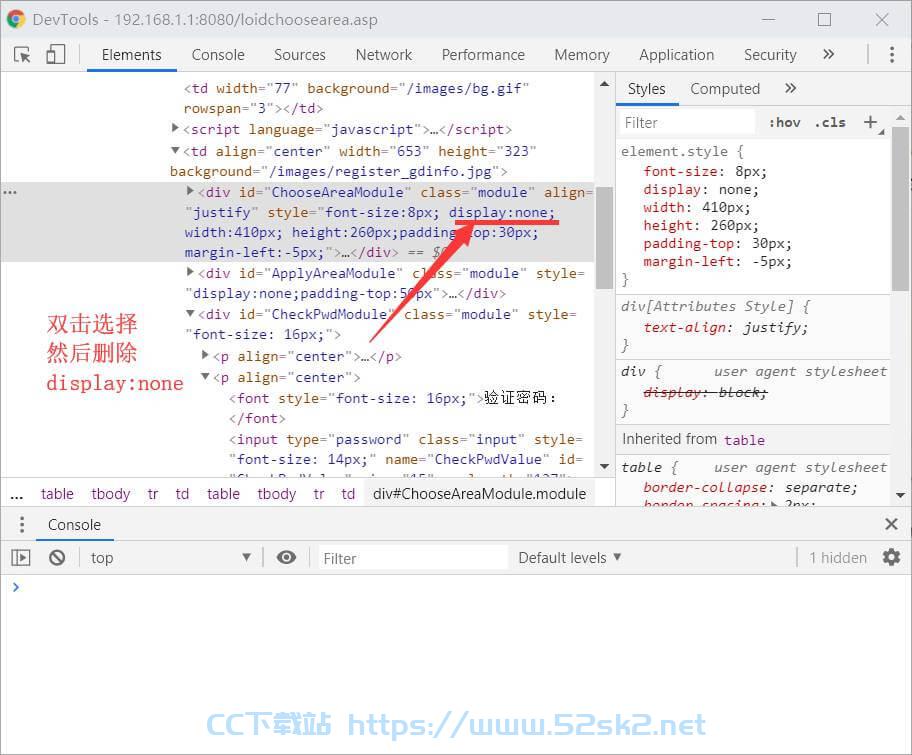This screenshot has height=755, width=912.
Task: Switch to the Computed pane tab
Action: pyautogui.click(x=725, y=89)
